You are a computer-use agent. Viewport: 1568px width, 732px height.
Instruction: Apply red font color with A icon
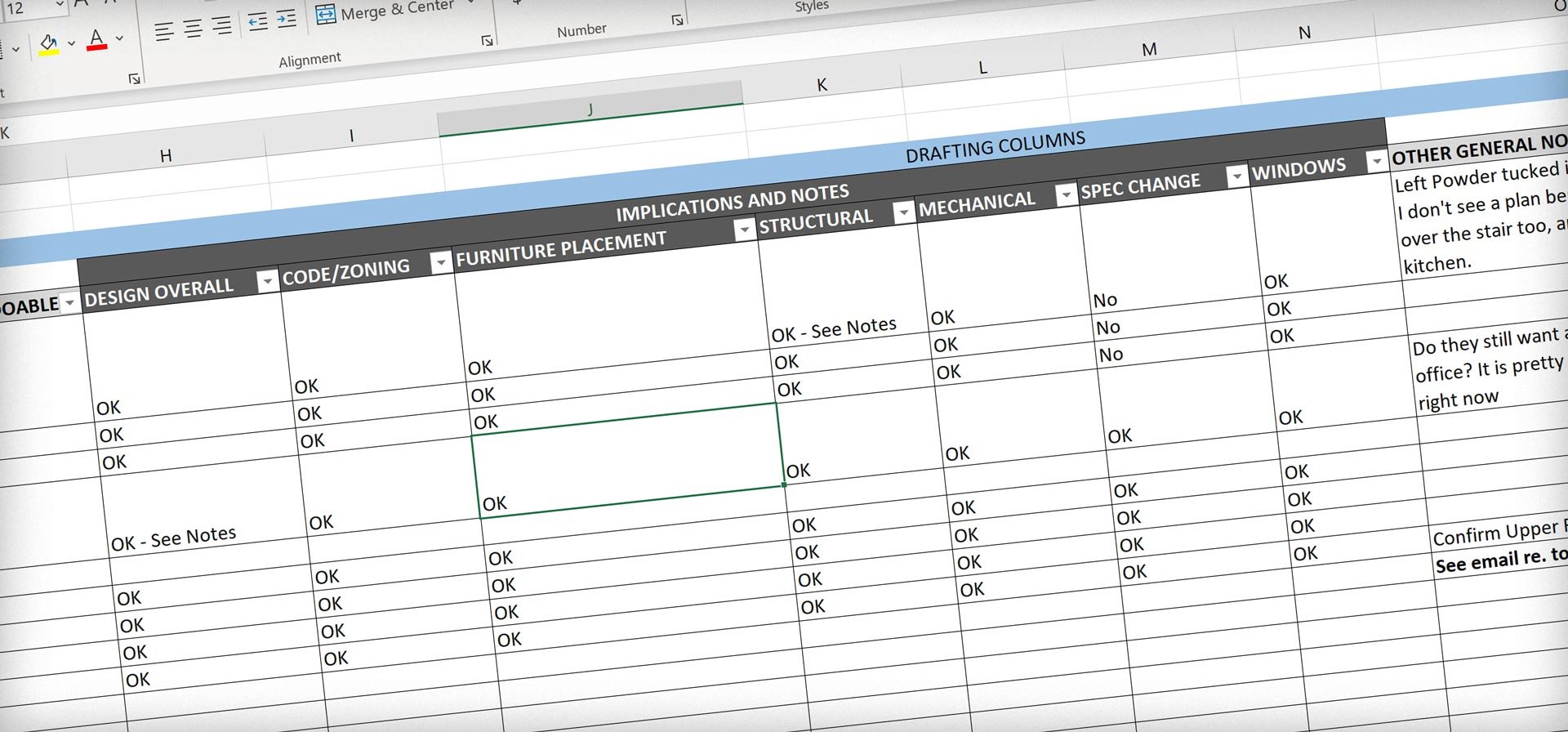click(x=96, y=39)
